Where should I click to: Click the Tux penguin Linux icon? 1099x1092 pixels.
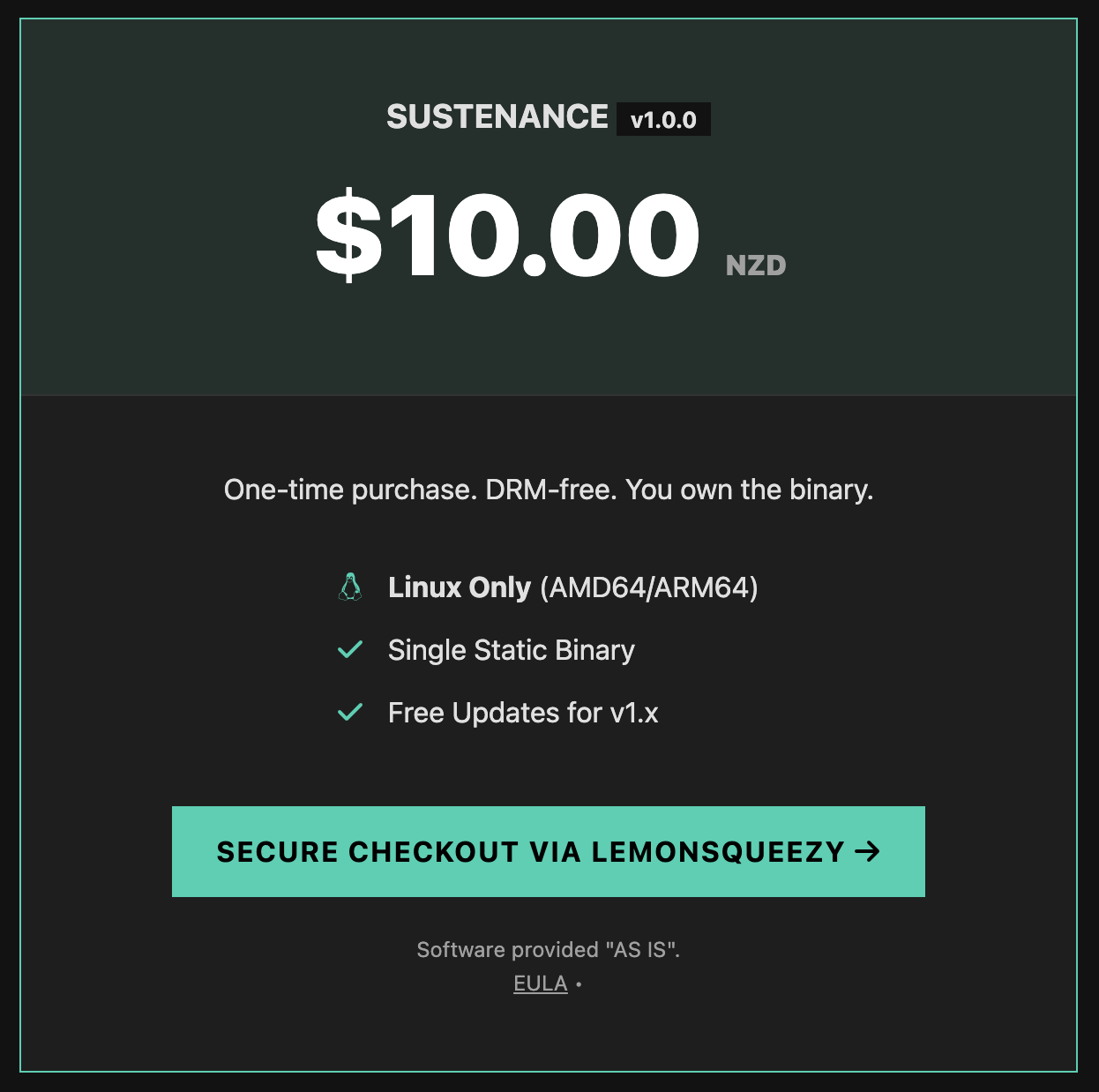point(350,587)
